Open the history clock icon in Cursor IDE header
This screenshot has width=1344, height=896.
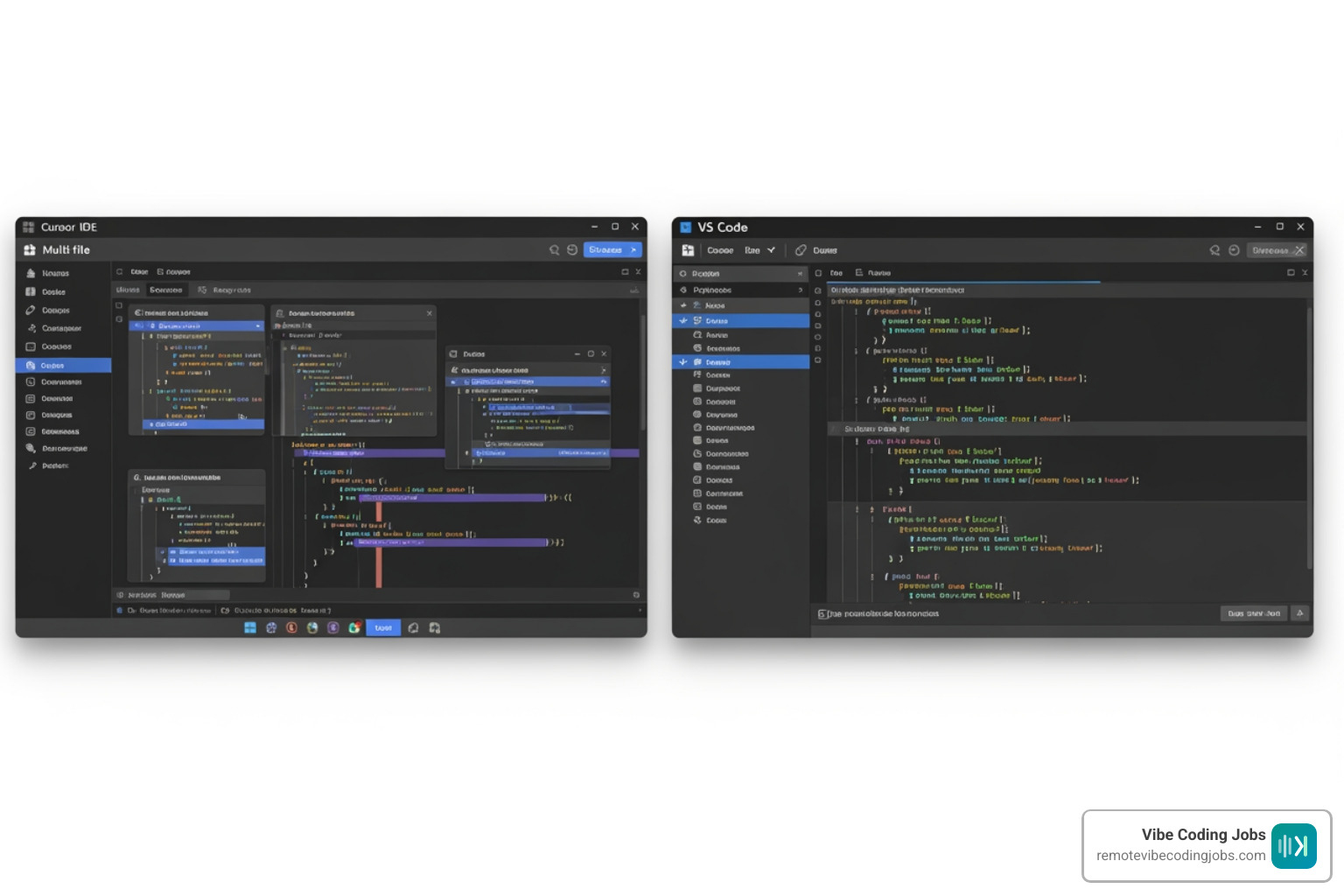tap(572, 249)
